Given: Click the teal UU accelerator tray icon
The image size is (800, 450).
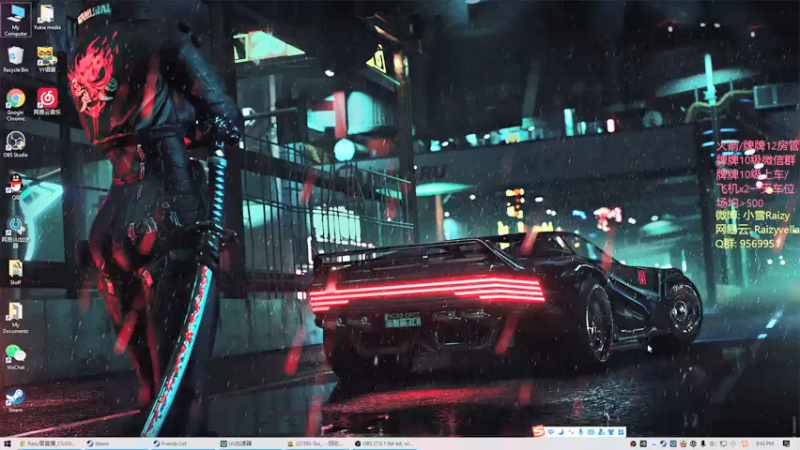Looking at the screenshot, I should click(673, 444).
